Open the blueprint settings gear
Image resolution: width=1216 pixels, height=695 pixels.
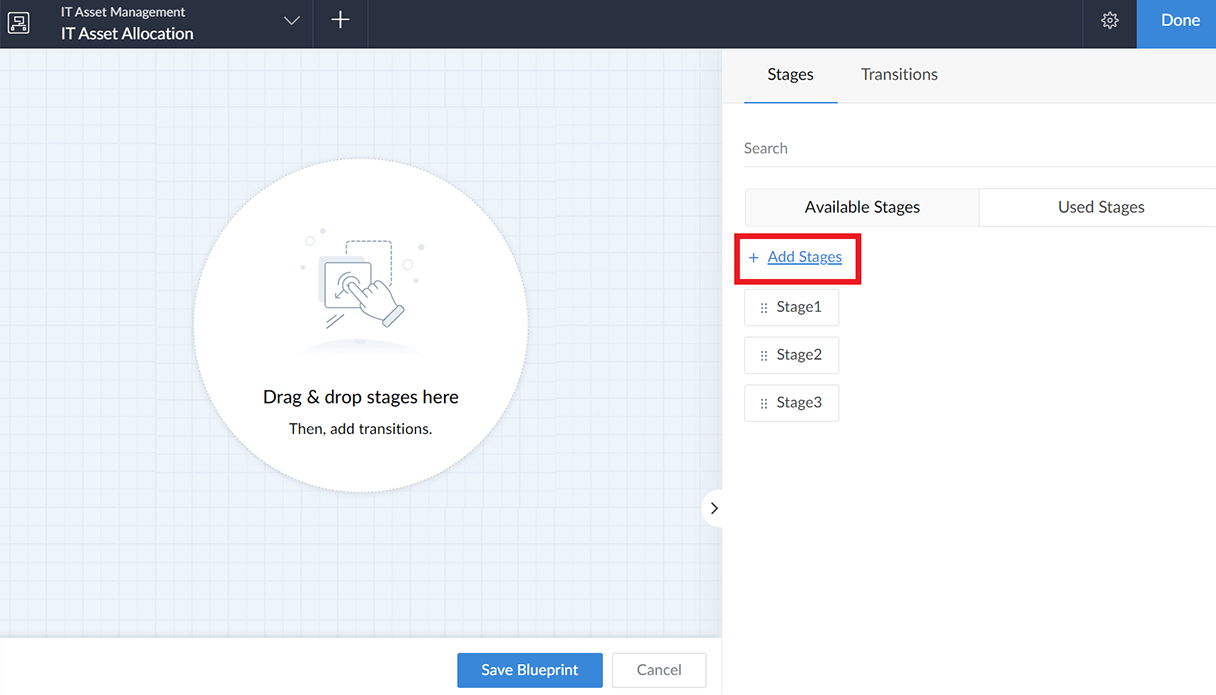coord(1109,19)
